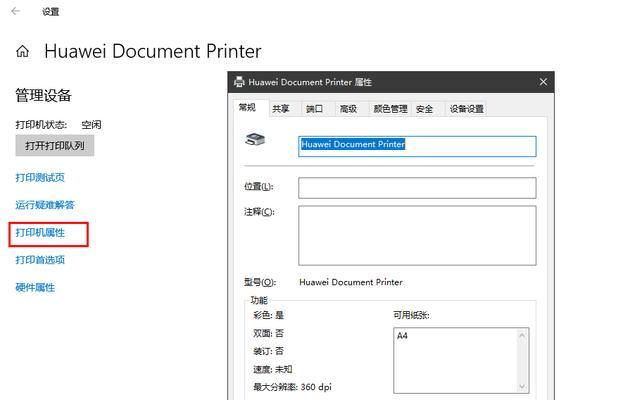Switch to the 安全 tab

[424, 109]
